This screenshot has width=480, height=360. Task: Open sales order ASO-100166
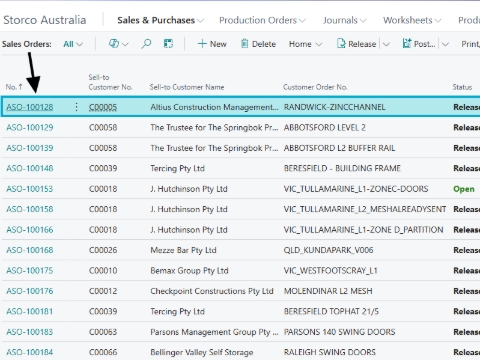(30, 230)
